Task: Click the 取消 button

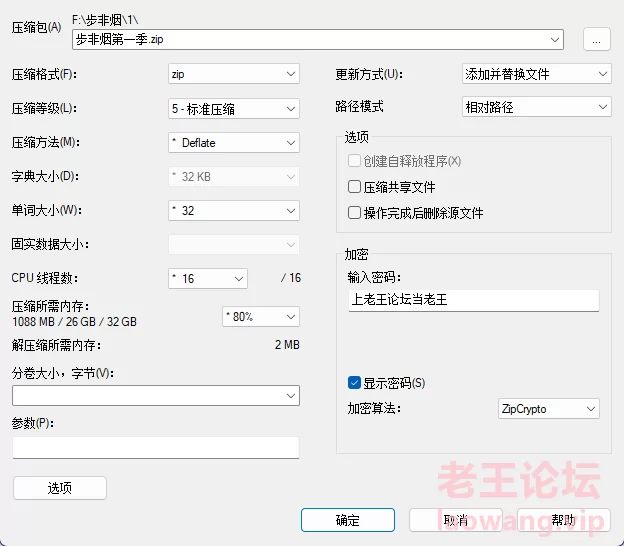Action: [x=456, y=520]
